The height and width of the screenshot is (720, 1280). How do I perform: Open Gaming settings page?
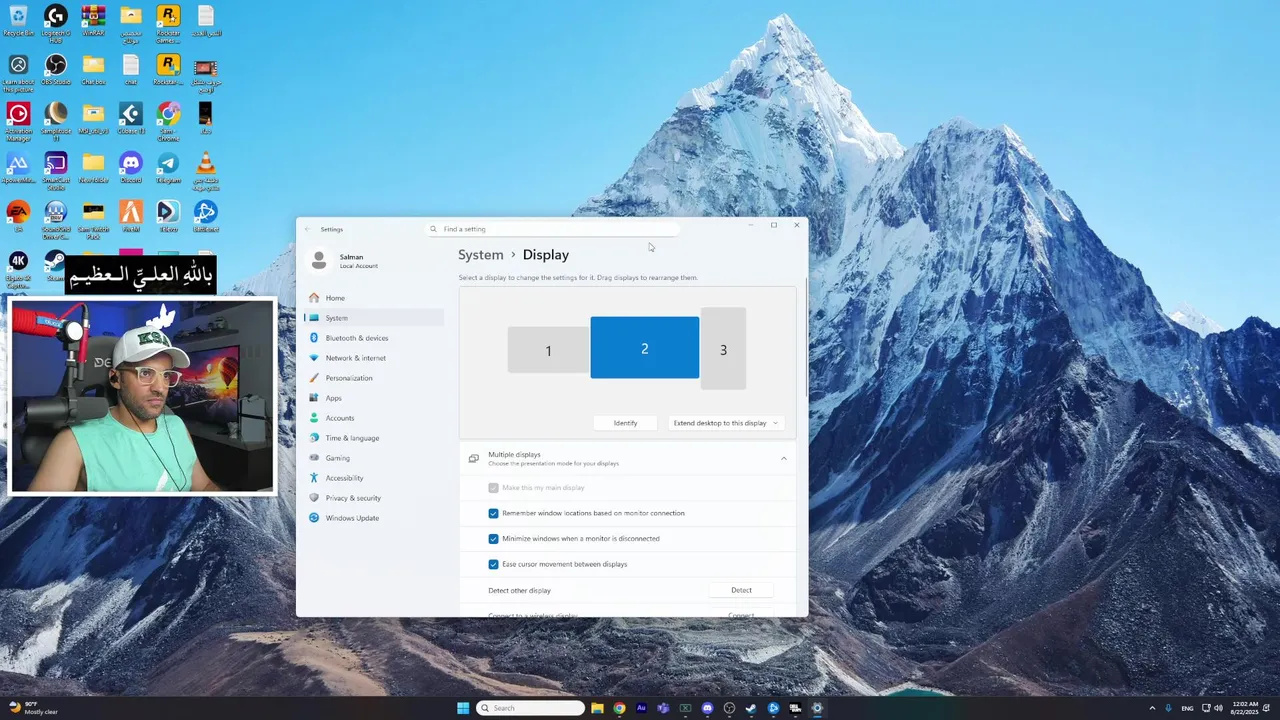point(375,458)
